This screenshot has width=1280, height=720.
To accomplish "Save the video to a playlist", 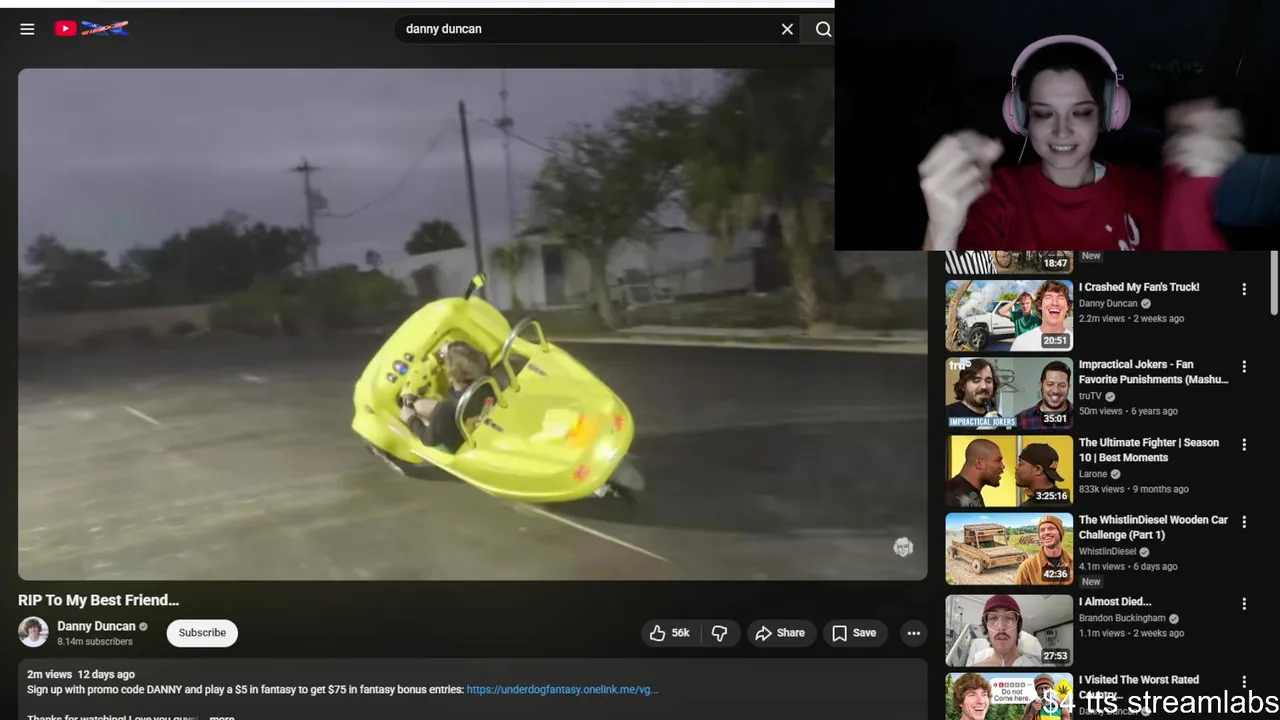I will pos(854,633).
